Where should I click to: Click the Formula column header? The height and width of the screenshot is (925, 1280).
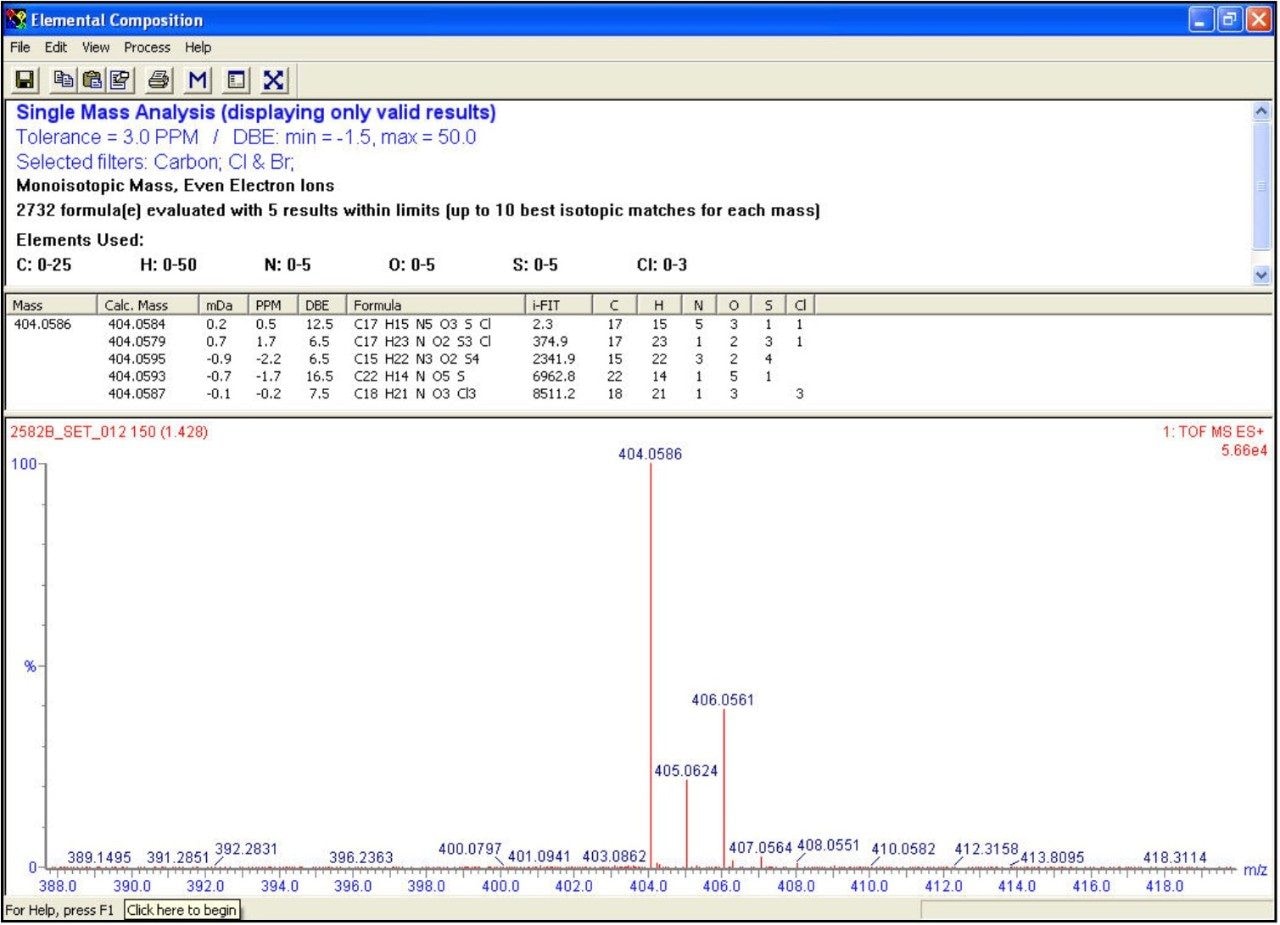(435, 305)
